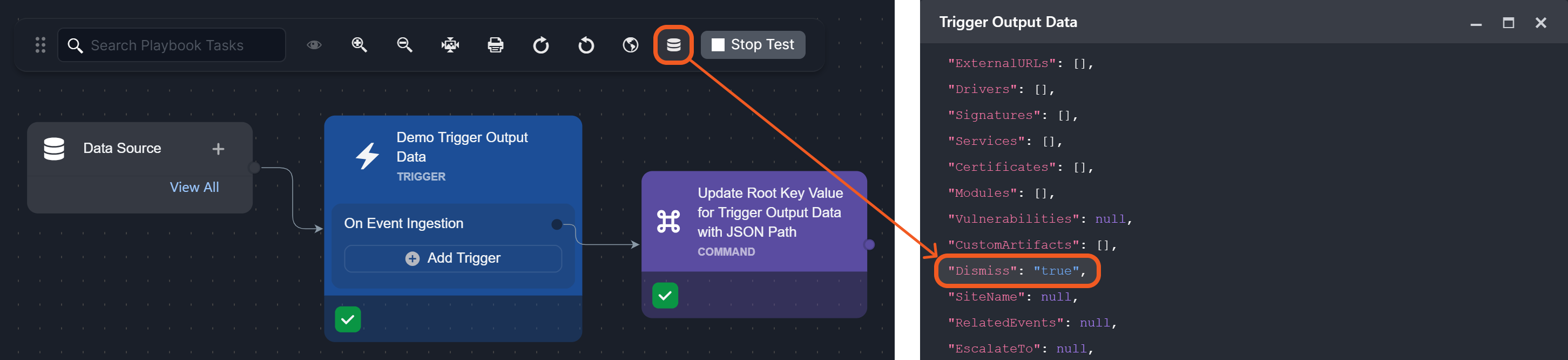Click the globe icon in toolbar
1568x360 pixels.
tap(631, 45)
